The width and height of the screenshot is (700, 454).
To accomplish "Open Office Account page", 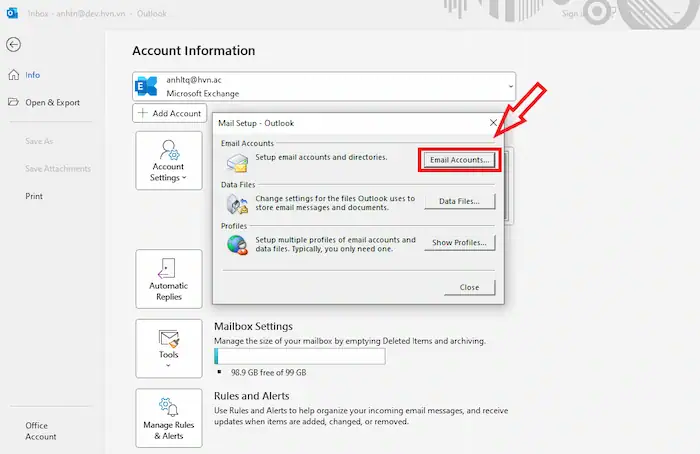I will 41,431.
